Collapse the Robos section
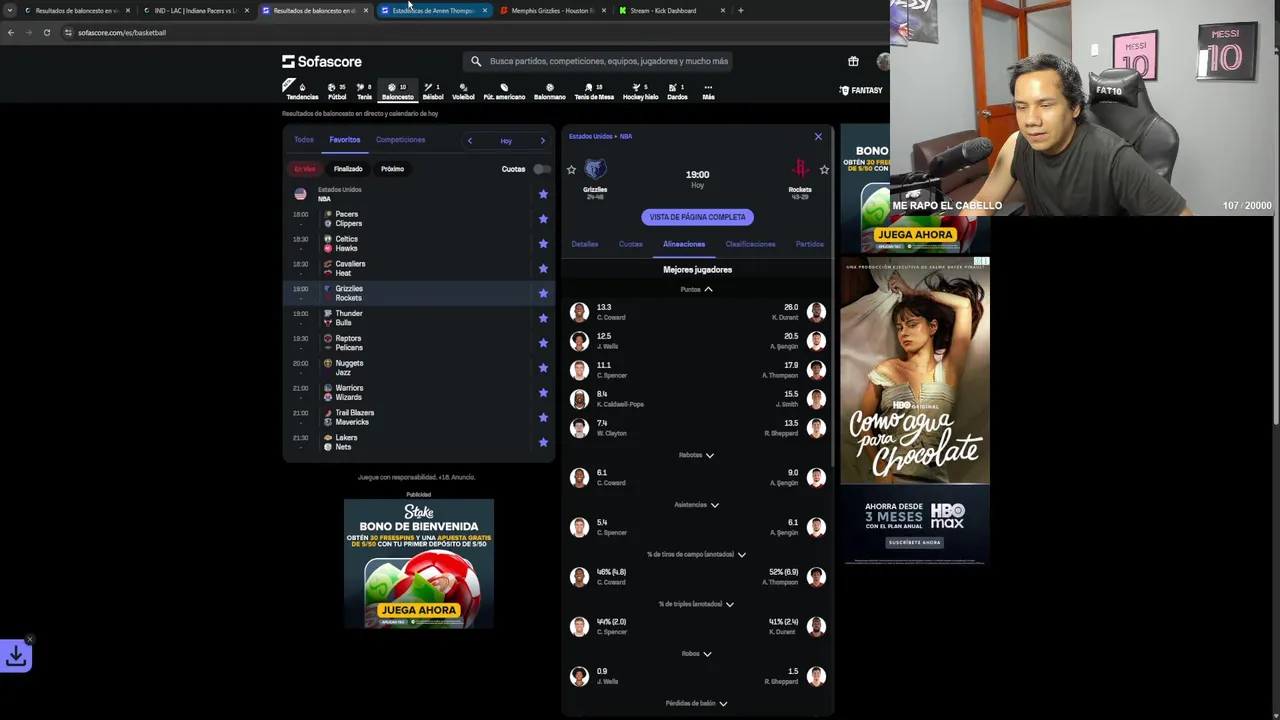The height and width of the screenshot is (720, 1280). 697,654
